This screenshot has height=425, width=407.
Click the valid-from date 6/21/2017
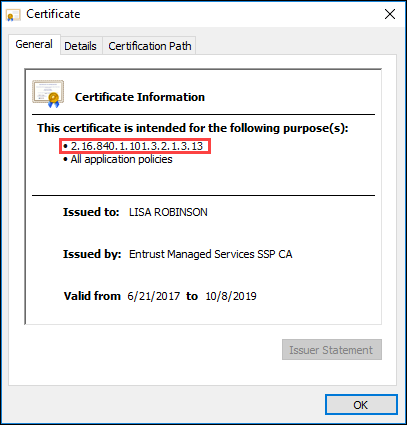click(154, 296)
